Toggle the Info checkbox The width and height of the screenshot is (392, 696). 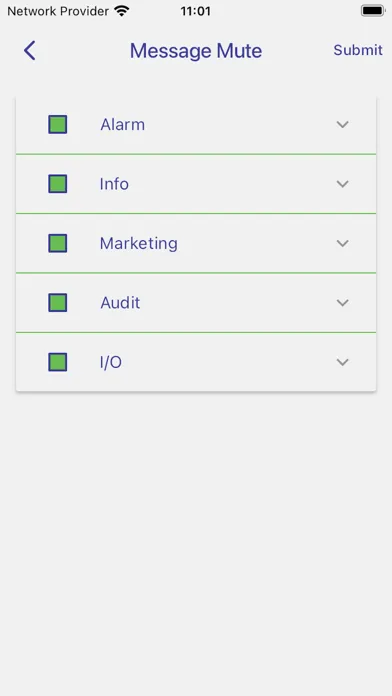pyautogui.click(x=58, y=184)
